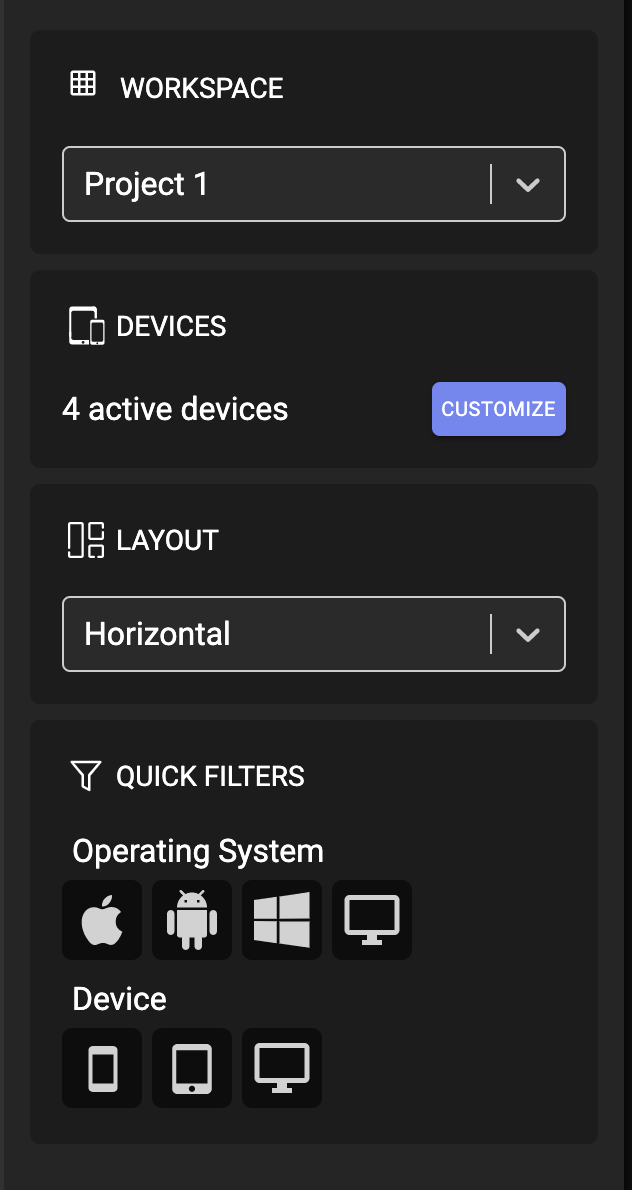This screenshot has height=1190, width=632.
Task: Click the CUSTOMIZE devices button
Action: pyautogui.click(x=498, y=408)
